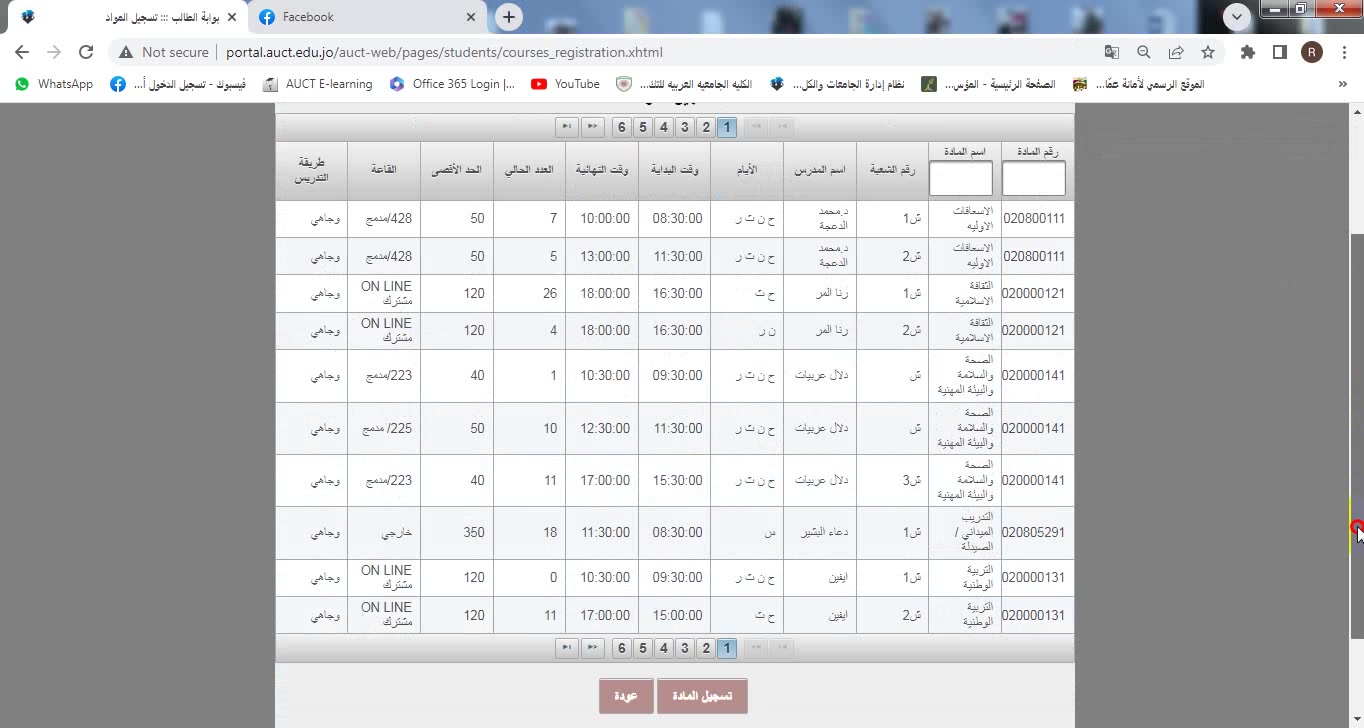View the Not secure site information
This screenshot has width=1364, height=728.
tap(164, 52)
